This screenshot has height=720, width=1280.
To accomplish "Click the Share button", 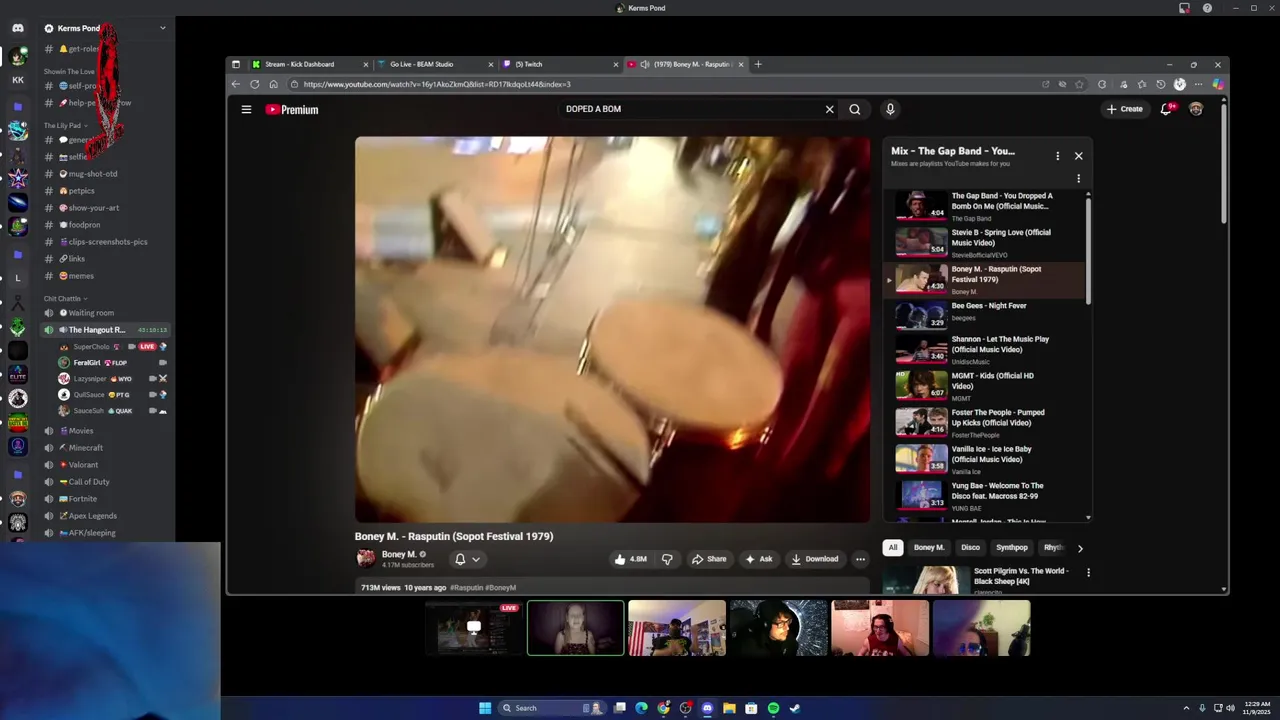I will pyautogui.click(x=709, y=559).
